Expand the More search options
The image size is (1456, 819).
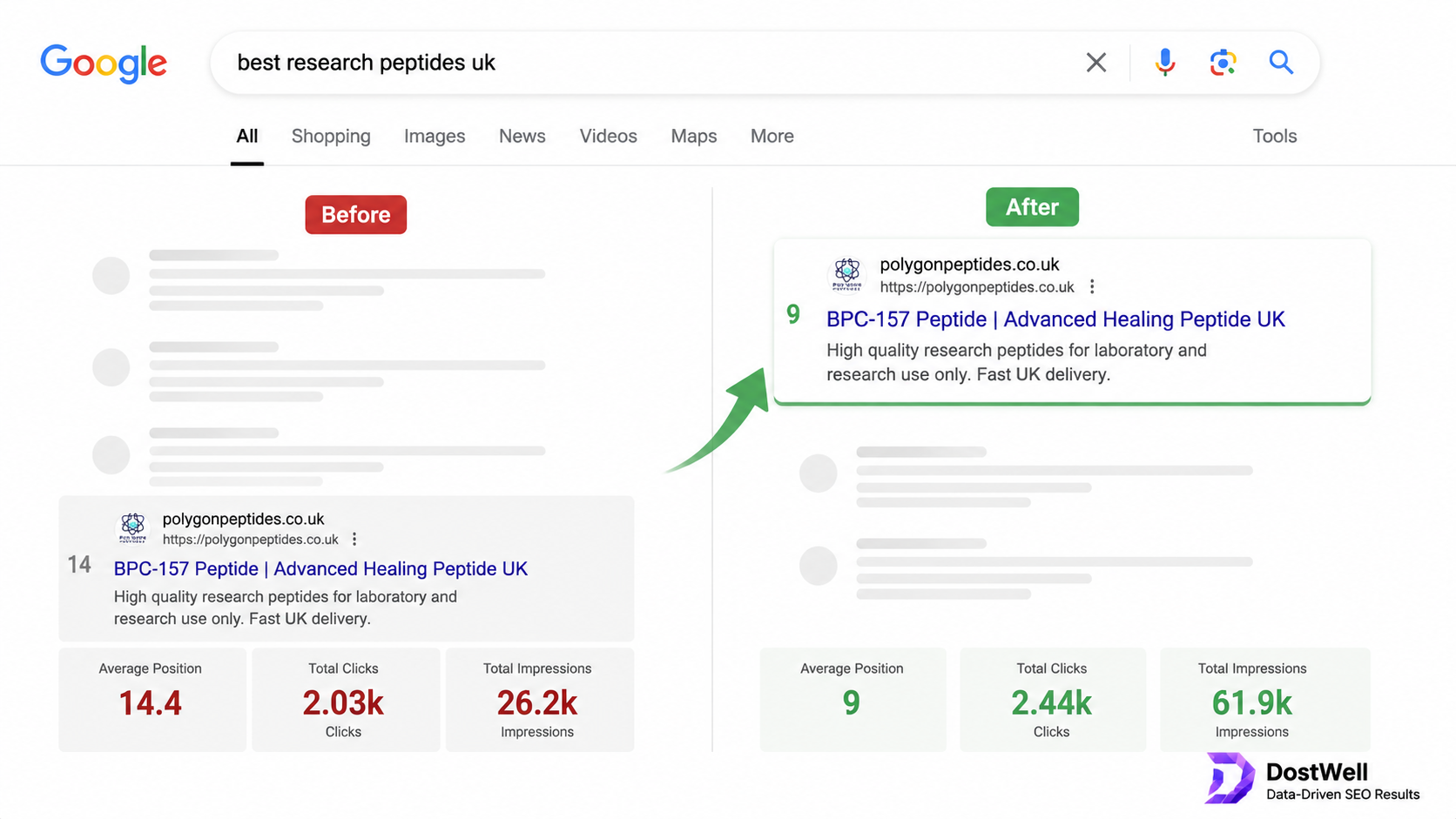click(772, 137)
